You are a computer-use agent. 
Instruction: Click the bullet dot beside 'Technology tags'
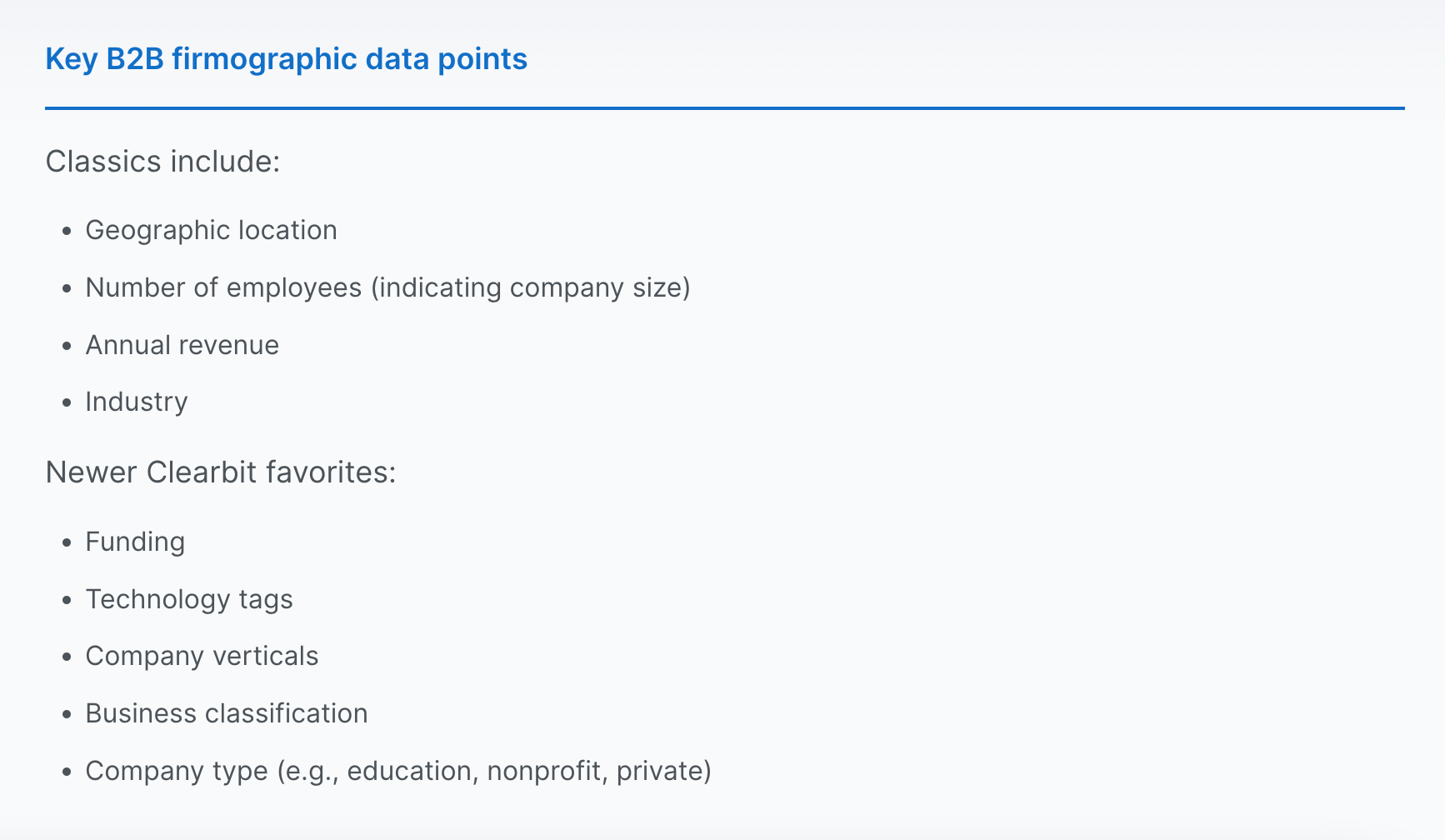coord(67,600)
